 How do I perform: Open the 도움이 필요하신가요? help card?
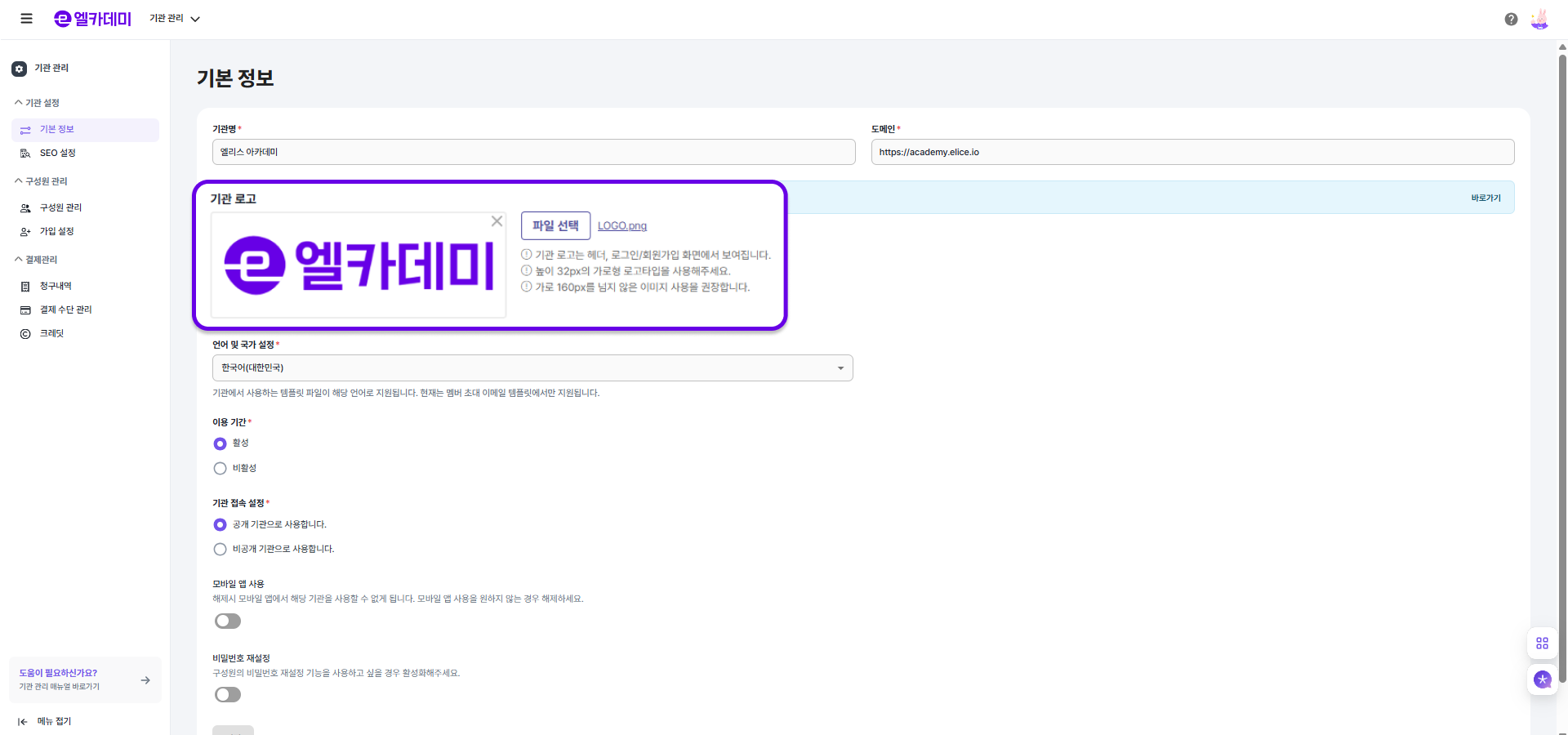point(85,679)
